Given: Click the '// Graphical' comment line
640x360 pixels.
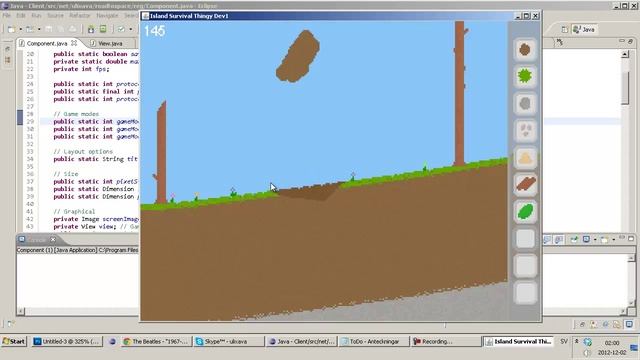Looking at the screenshot, I should pyautogui.click(x=74, y=211).
